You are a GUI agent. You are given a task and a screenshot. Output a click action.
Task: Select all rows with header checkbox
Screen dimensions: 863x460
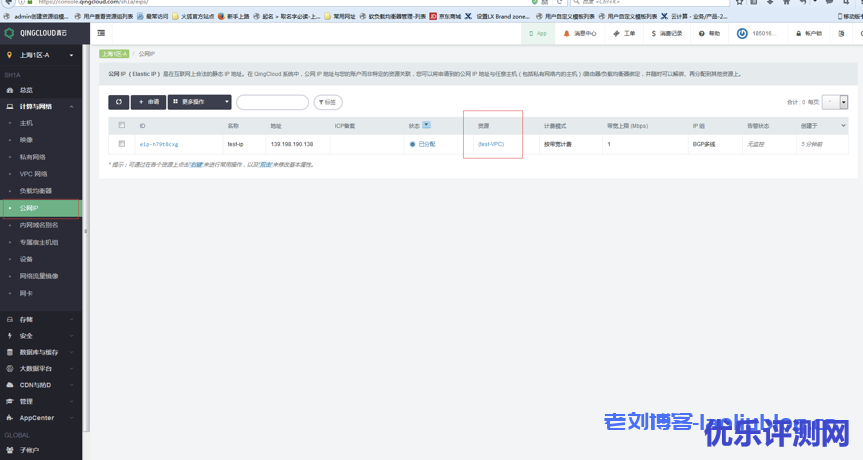coord(122,125)
